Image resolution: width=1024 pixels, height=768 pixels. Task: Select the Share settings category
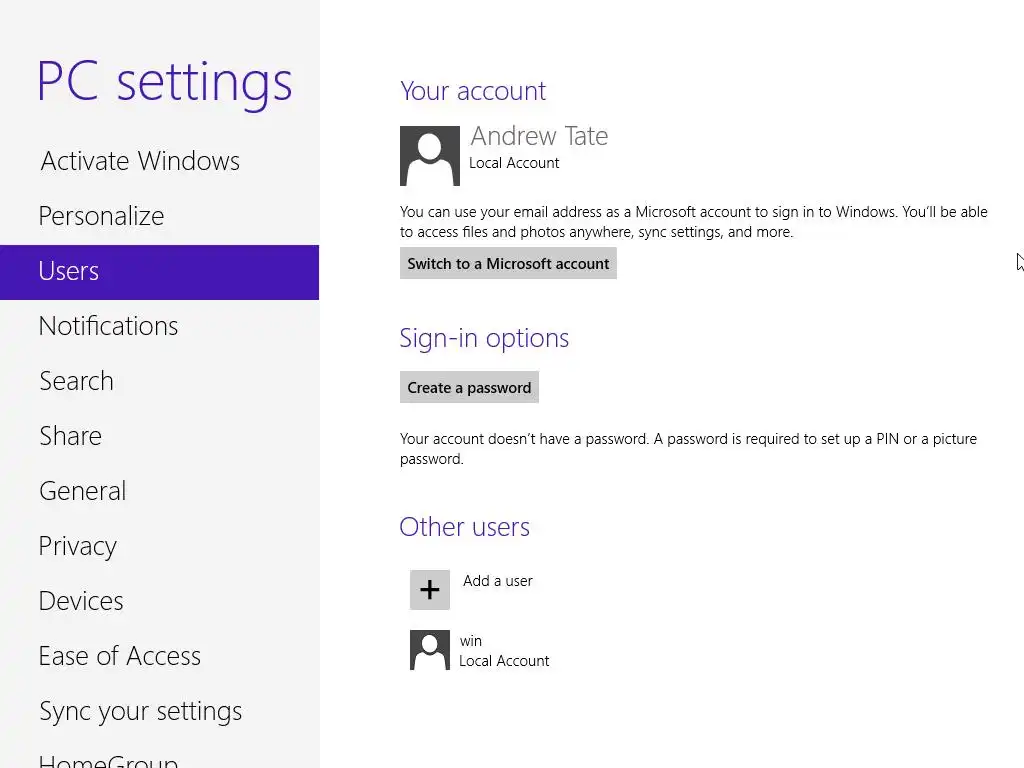pos(70,436)
